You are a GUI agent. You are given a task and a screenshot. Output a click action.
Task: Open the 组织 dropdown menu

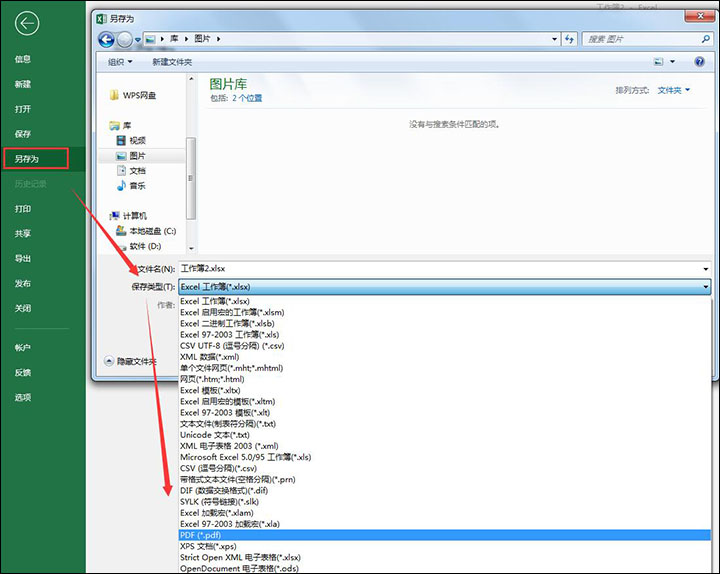(x=120, y=62)
